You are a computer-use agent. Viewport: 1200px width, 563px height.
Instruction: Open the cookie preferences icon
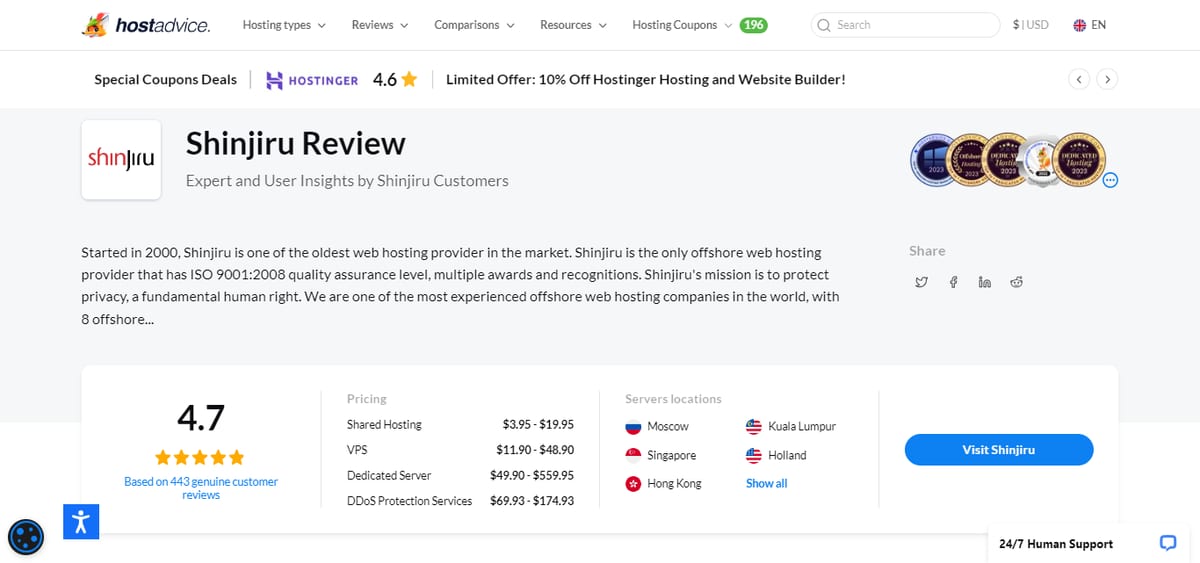coord(25,537)
